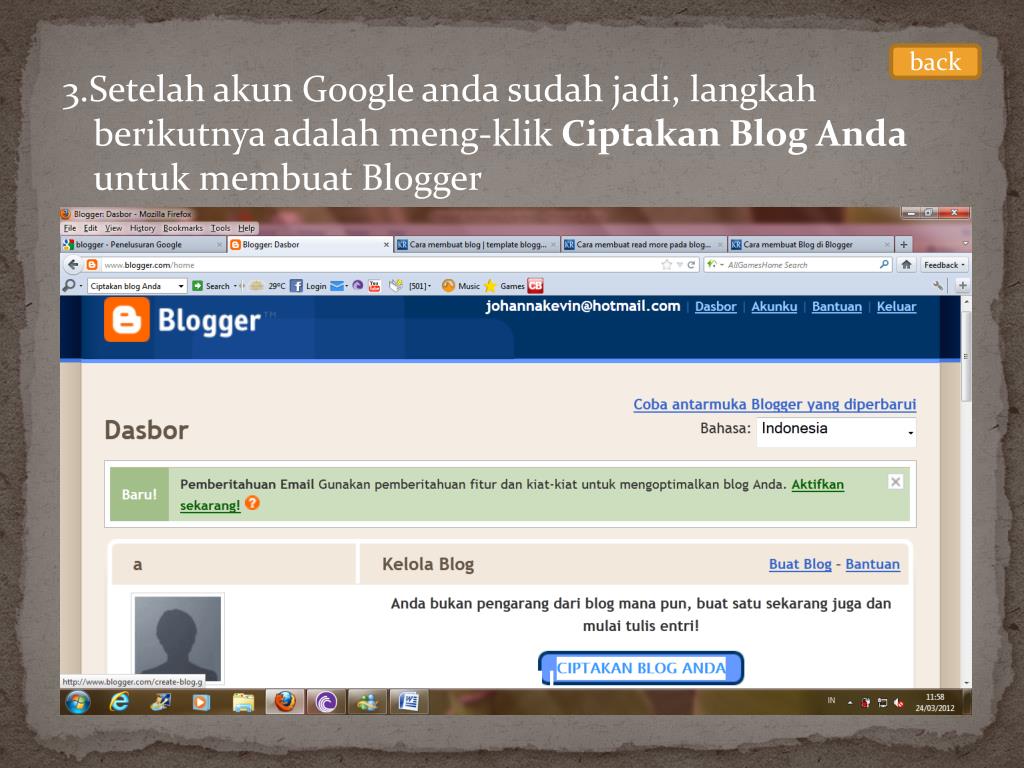This screenshot has width=1024, height=768.
Task: Switch to Cara membuat blog template tab
Action: pyautogui.click(x=477, y=244)
